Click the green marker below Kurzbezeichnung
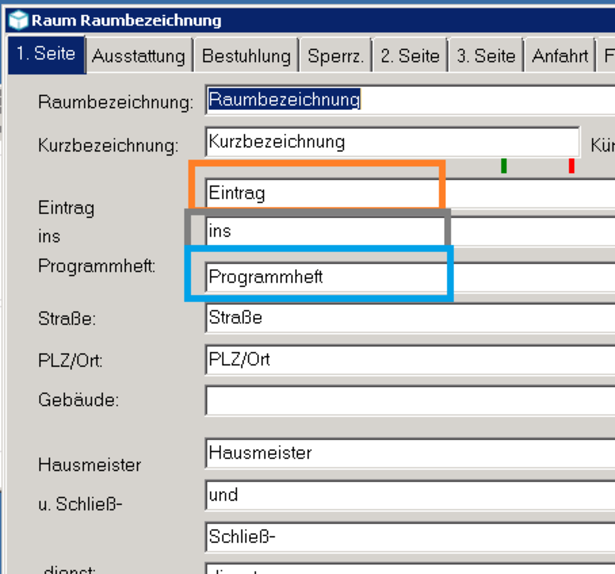 pyautogui.click(x=504, y=166)
